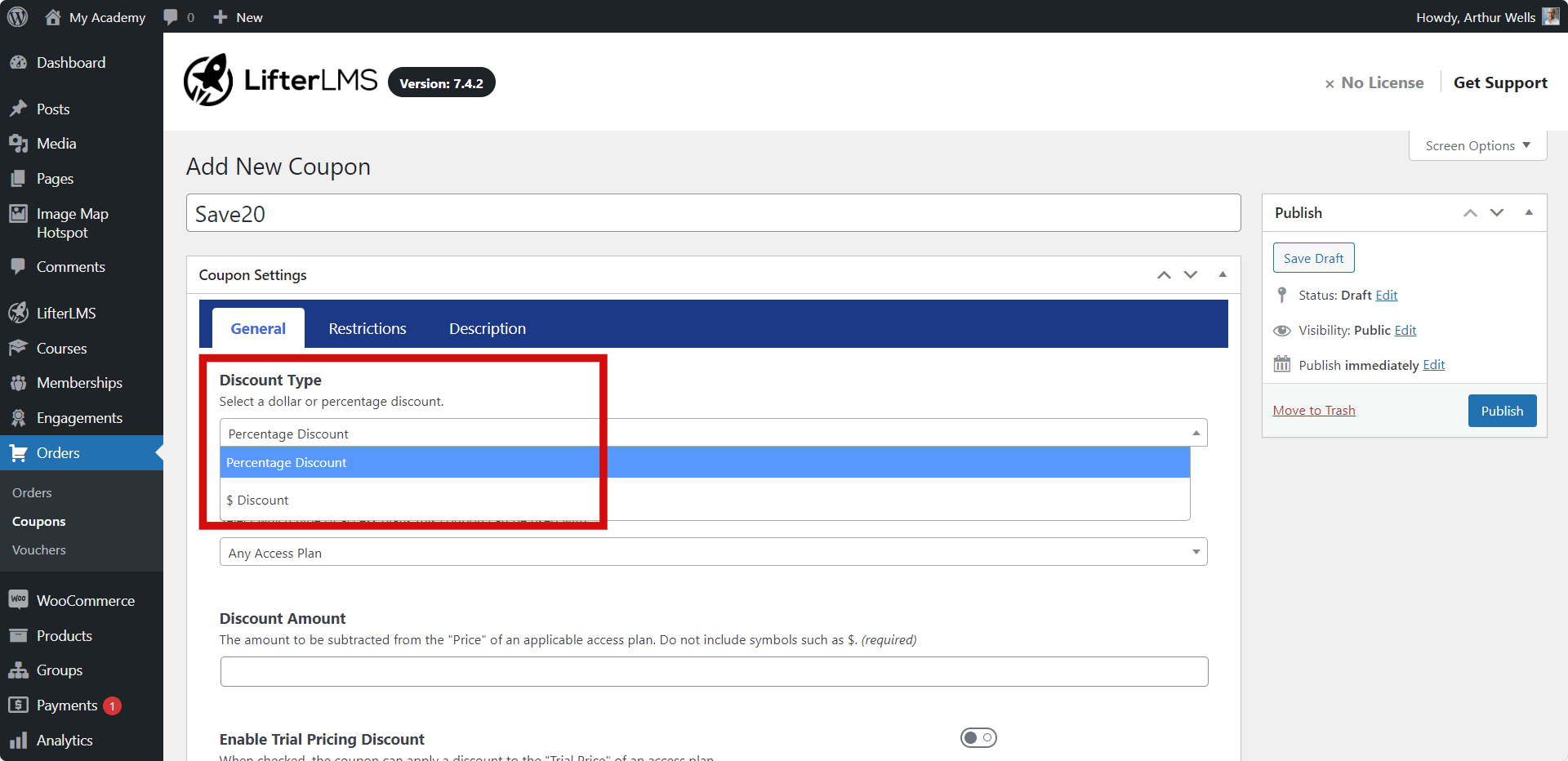Viewport: 1568px width, 761px height.
Task: Open the Discount Type dropdown
Action: (x=713, y=433)
